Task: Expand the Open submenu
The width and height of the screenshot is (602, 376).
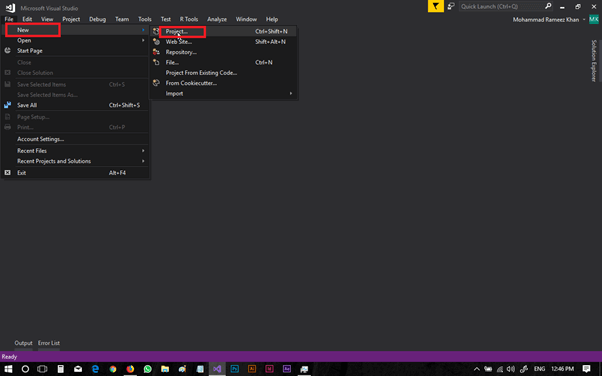Action: coord(75,40)
